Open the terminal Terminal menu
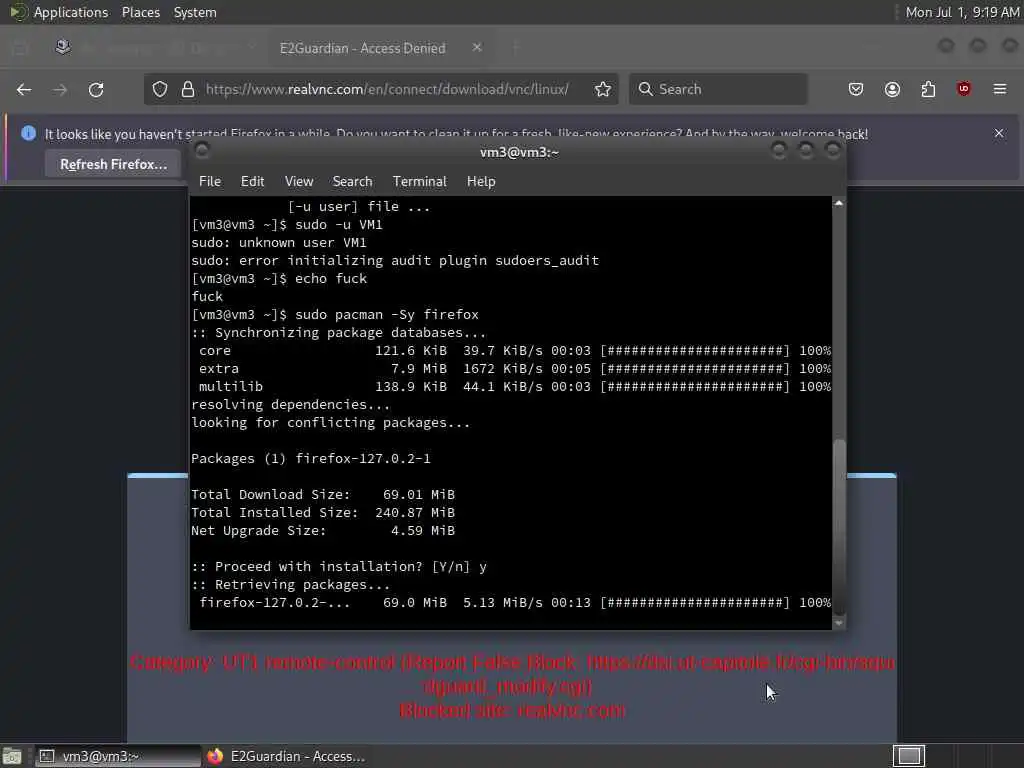The height and width of the screenshot is (768, 1024). pos(419,182)
